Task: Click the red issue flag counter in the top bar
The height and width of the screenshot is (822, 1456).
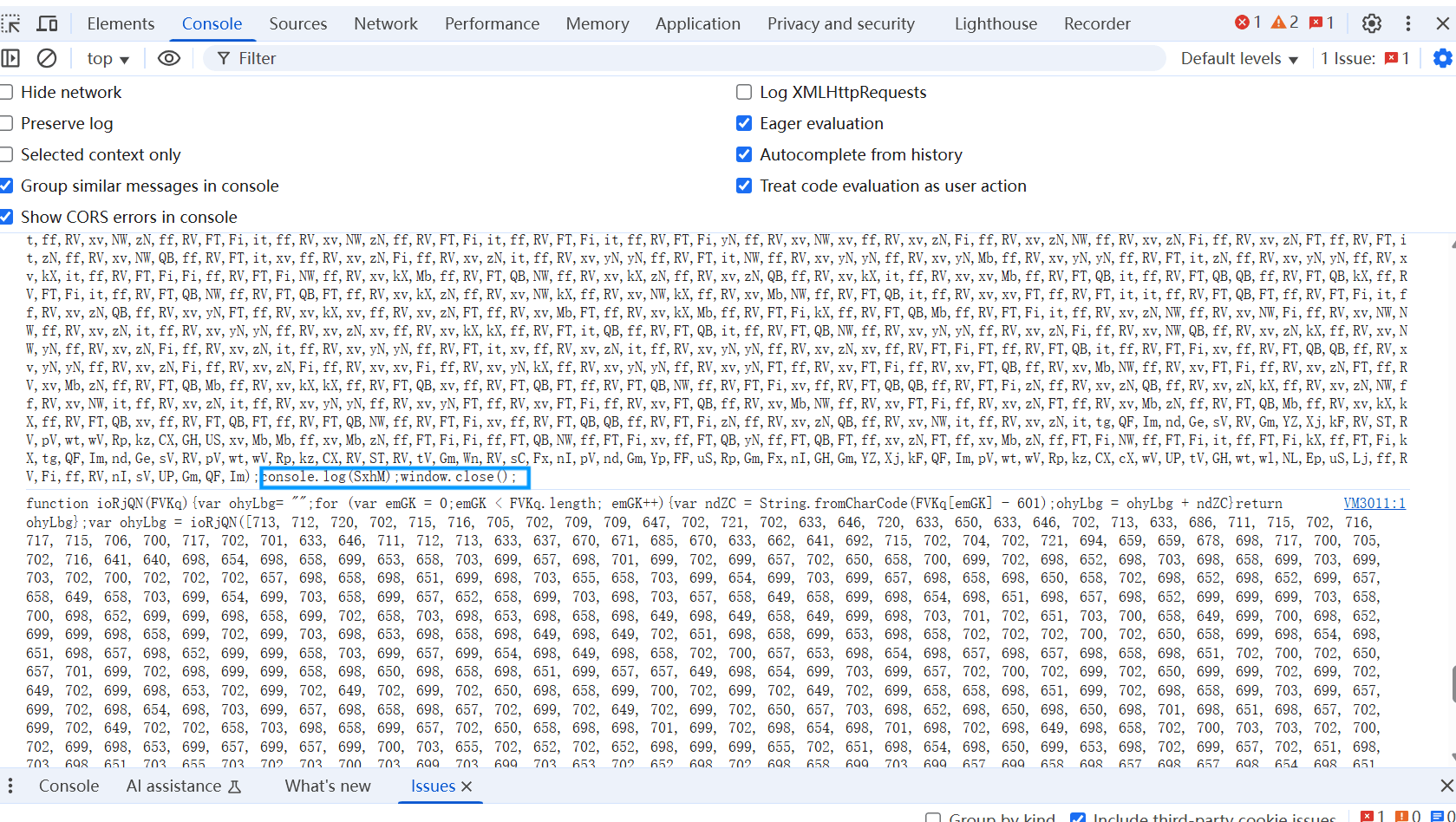Action: pos(1322,23)
